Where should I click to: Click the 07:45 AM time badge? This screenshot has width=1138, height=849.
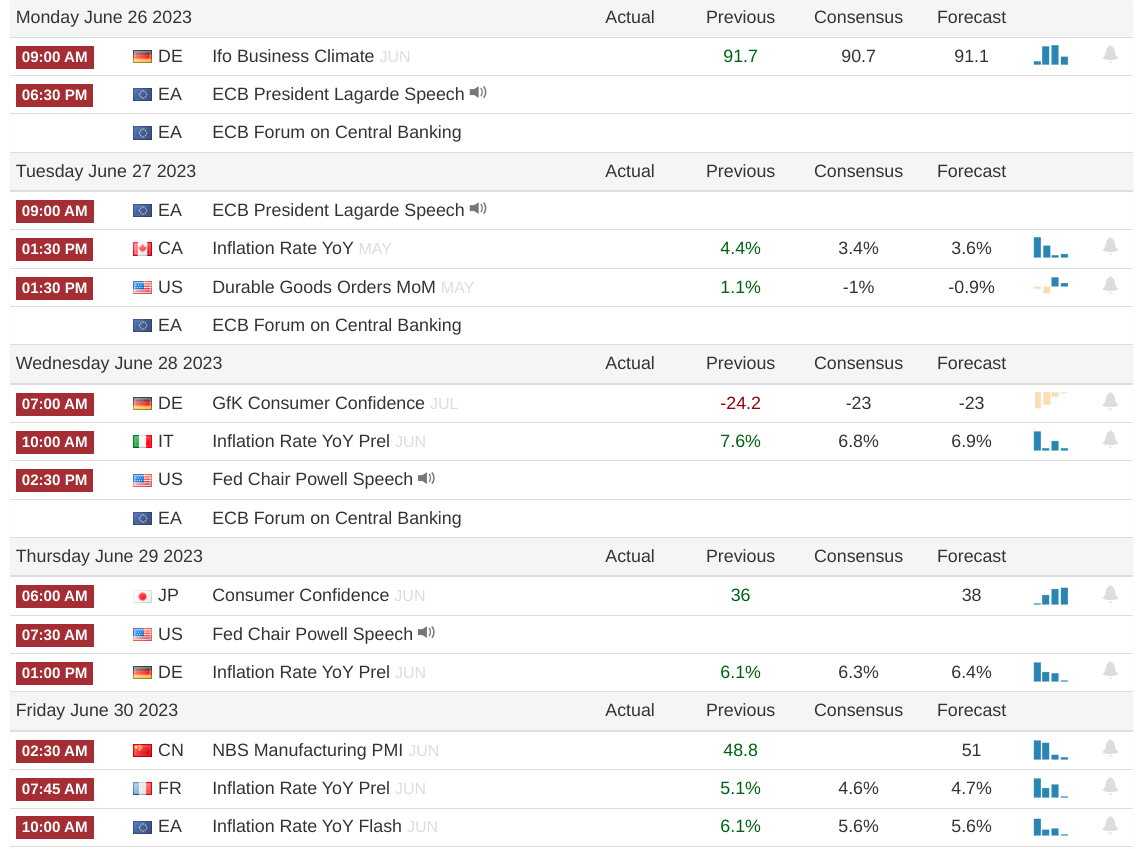click(54, 789)
